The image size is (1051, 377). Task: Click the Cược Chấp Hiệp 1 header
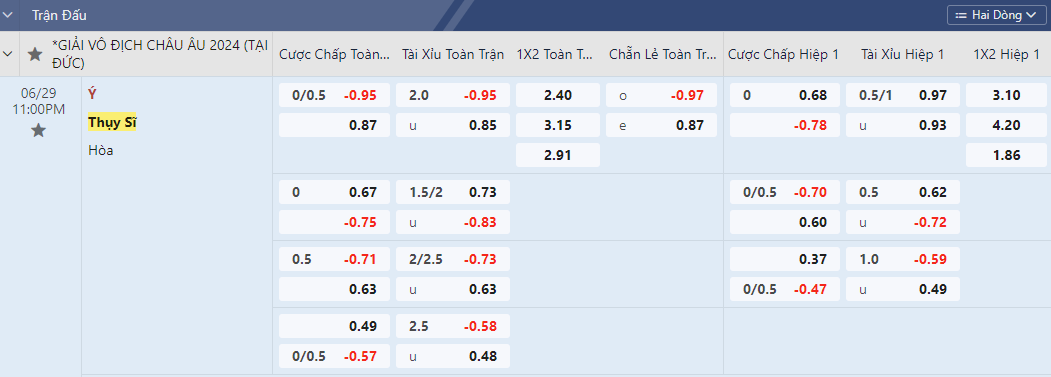tap(784, 54)
